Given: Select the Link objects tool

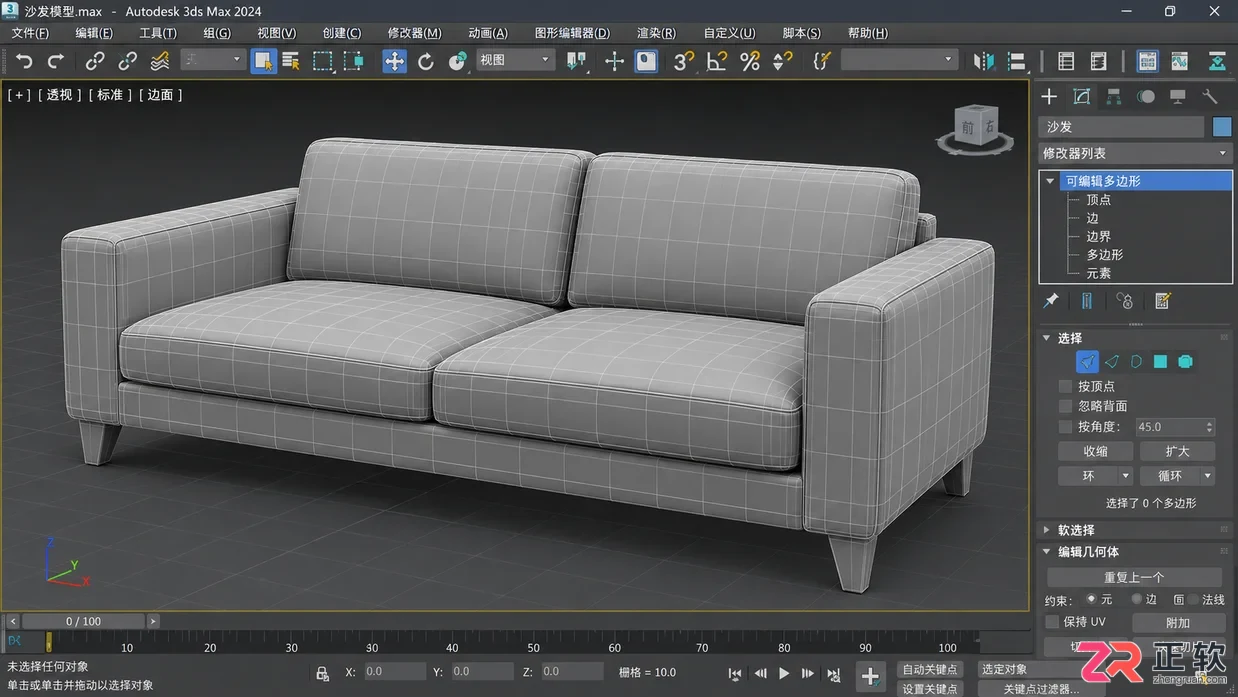Looking at the screenshot, I should click(x=95, y=61).
